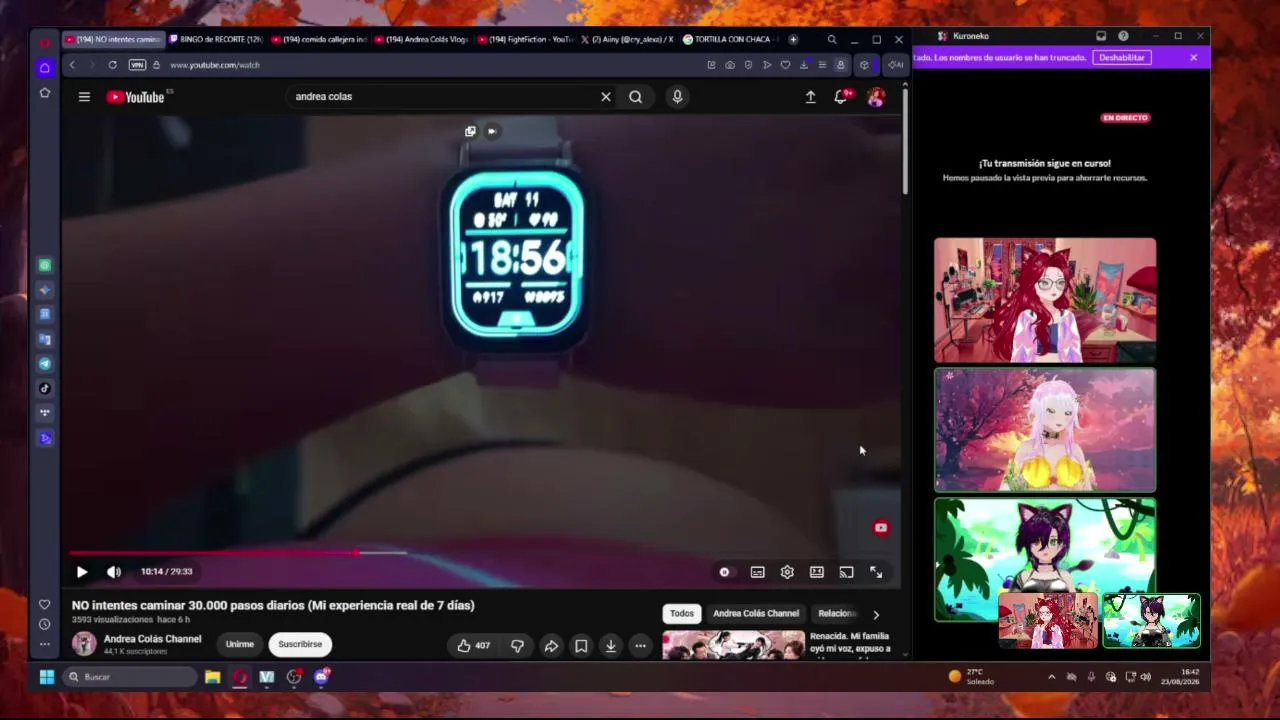Open Discord from the taskbar
Image resolution: width=1280 pixels, height=720 pixels.
(321, 677)
